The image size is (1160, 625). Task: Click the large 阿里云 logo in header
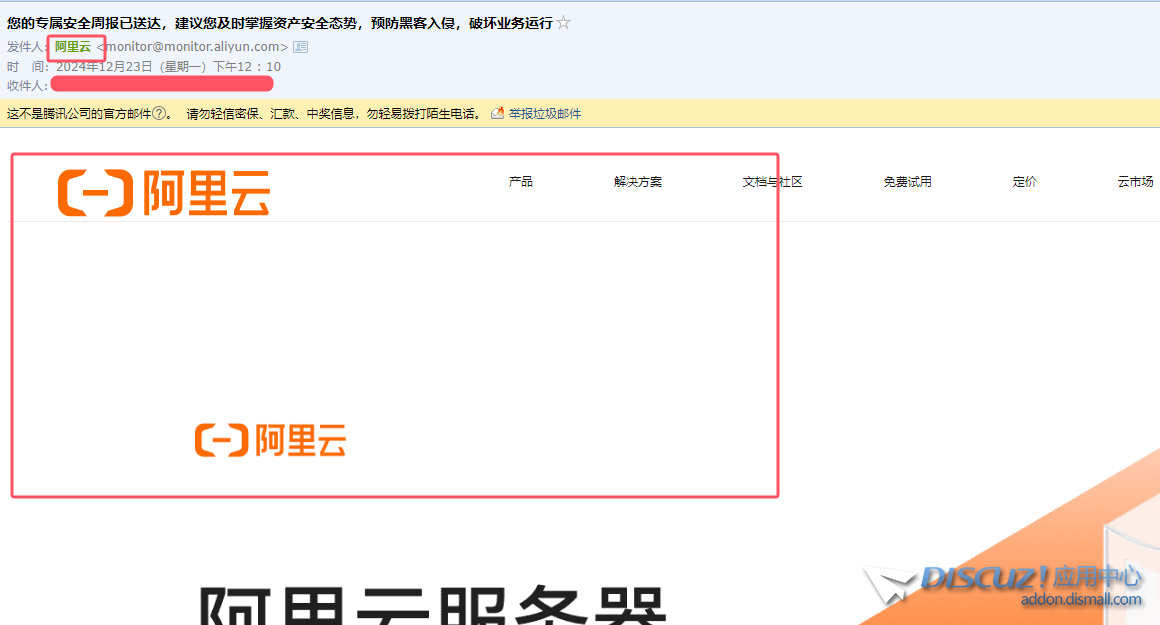tap(163, 192)
